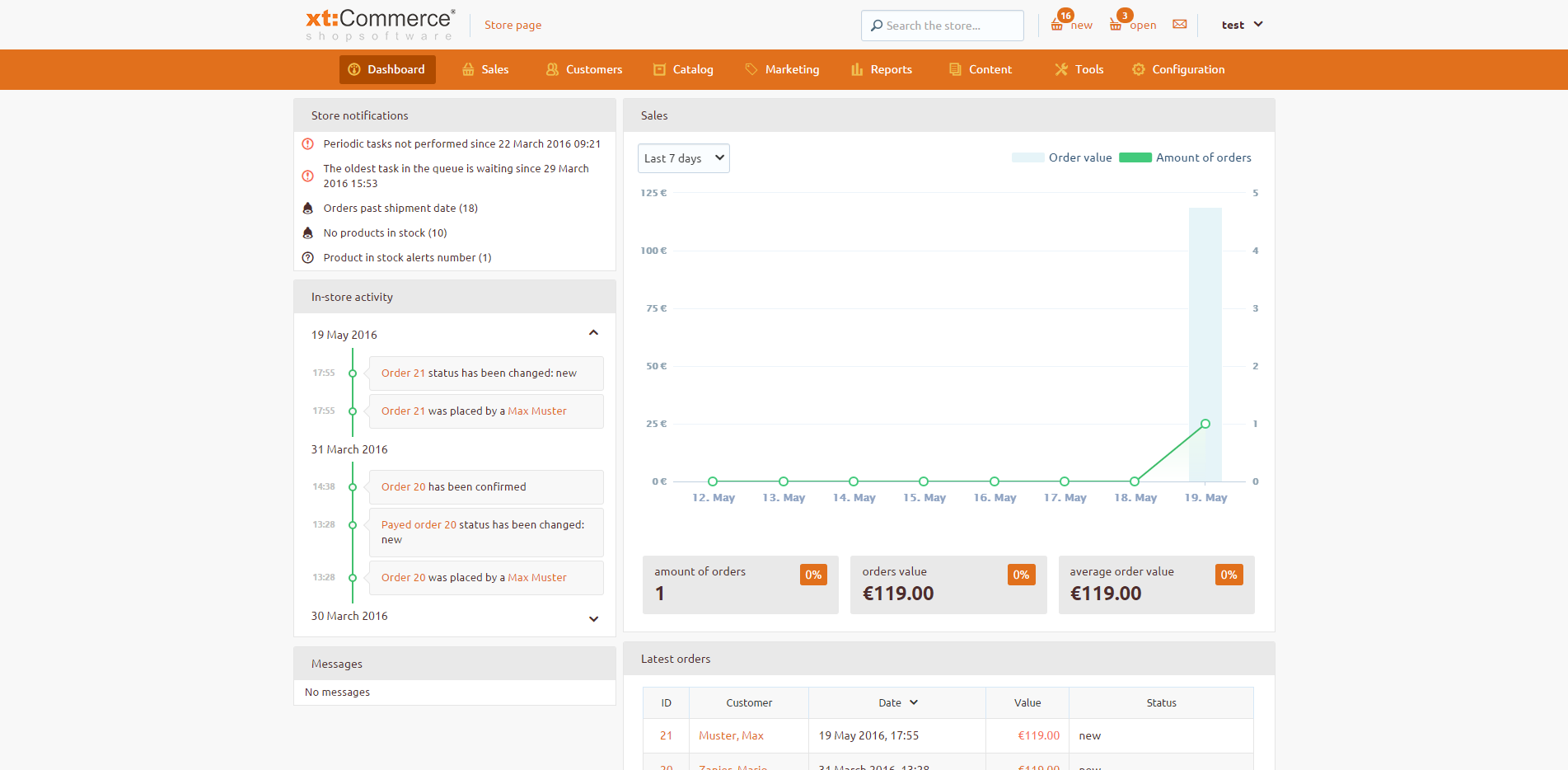The width and height of the screenshot is (1568, 770).
Task: Select the Tools wrench icon
Action: (x=1062, y=69)
